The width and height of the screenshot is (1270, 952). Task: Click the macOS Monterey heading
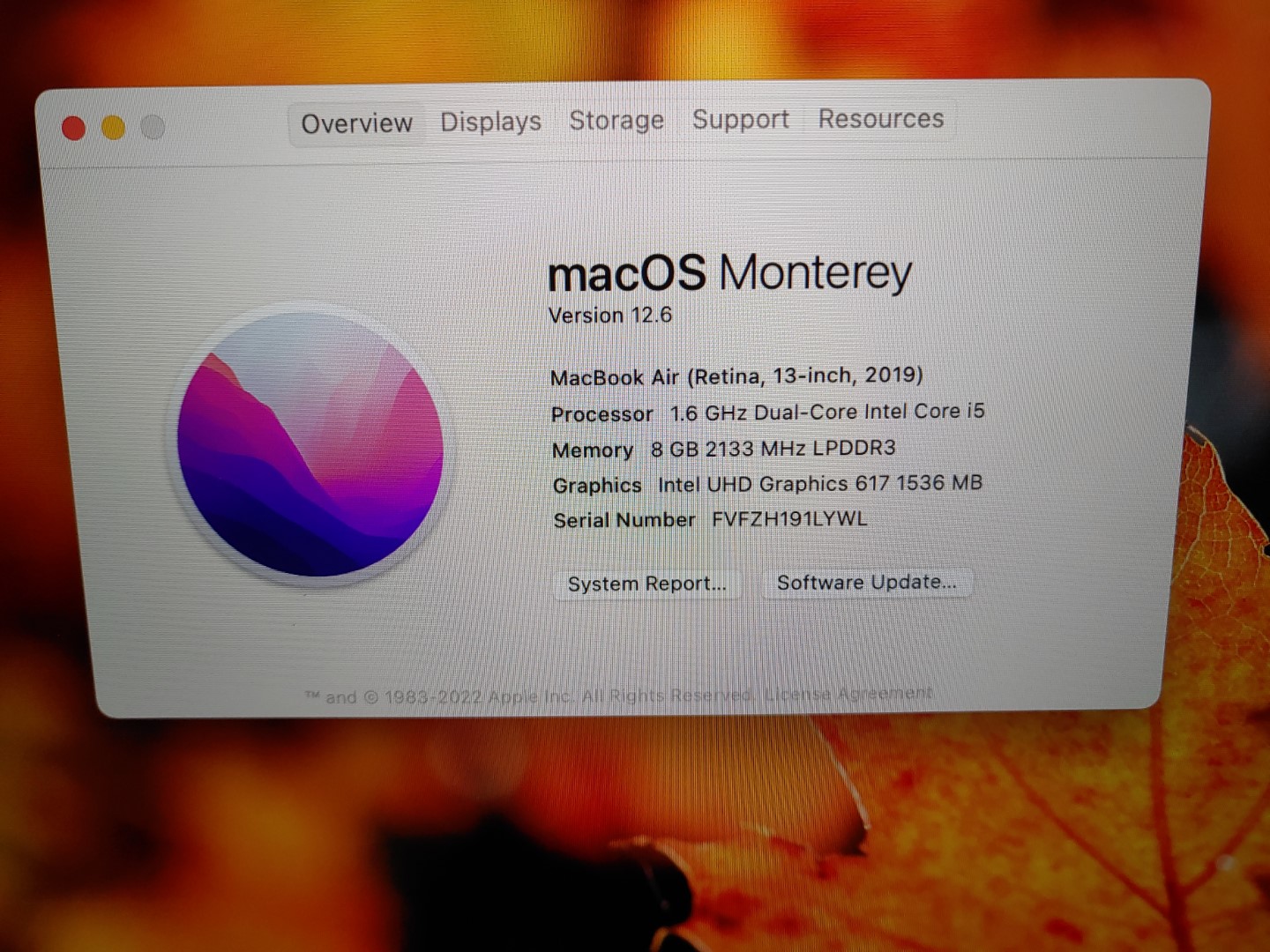[729, 272]
